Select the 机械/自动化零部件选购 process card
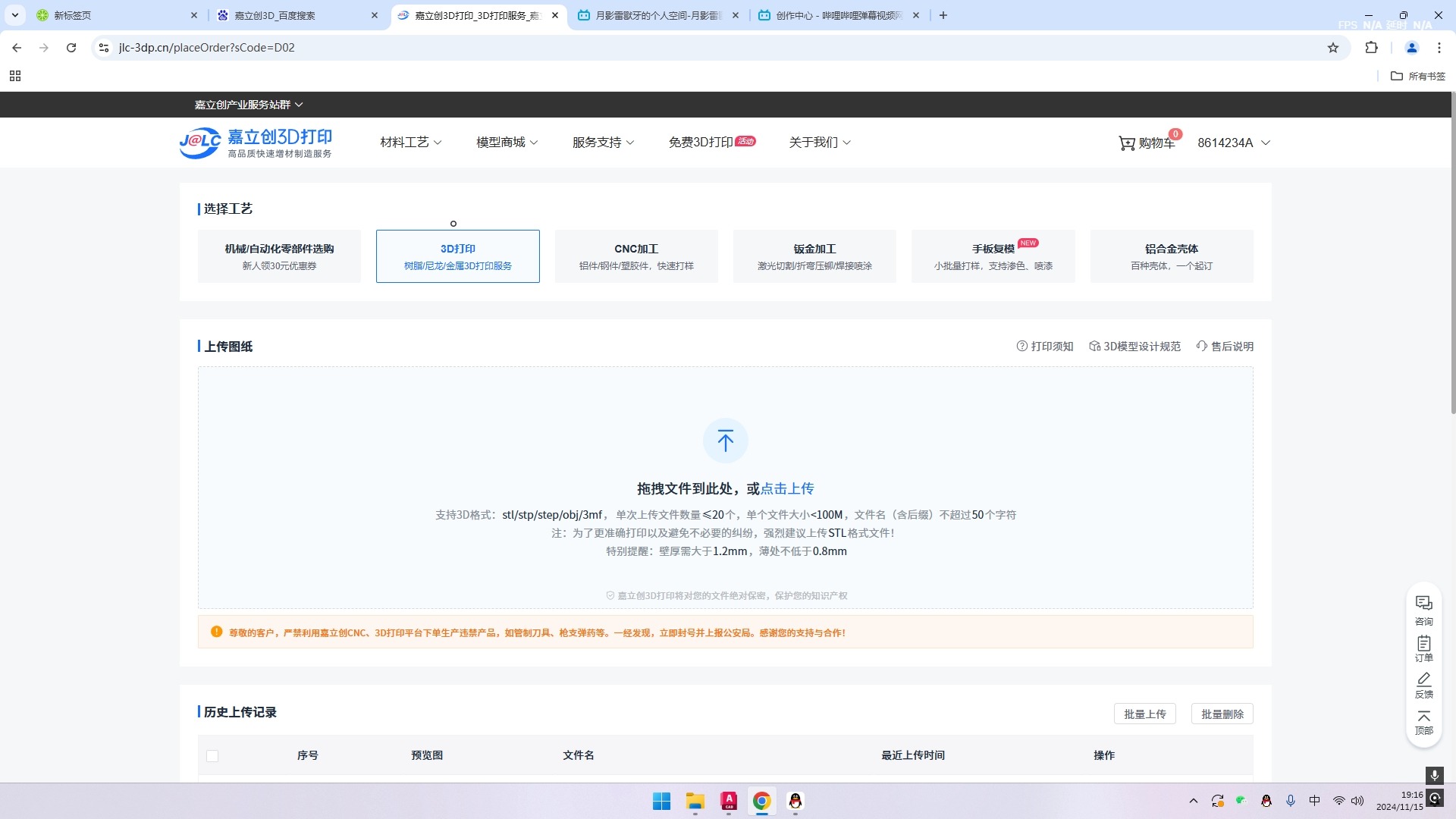Image resolution: width=1456 pixels, height=819 pixels. pyautogui.click(x=279, y=256)
